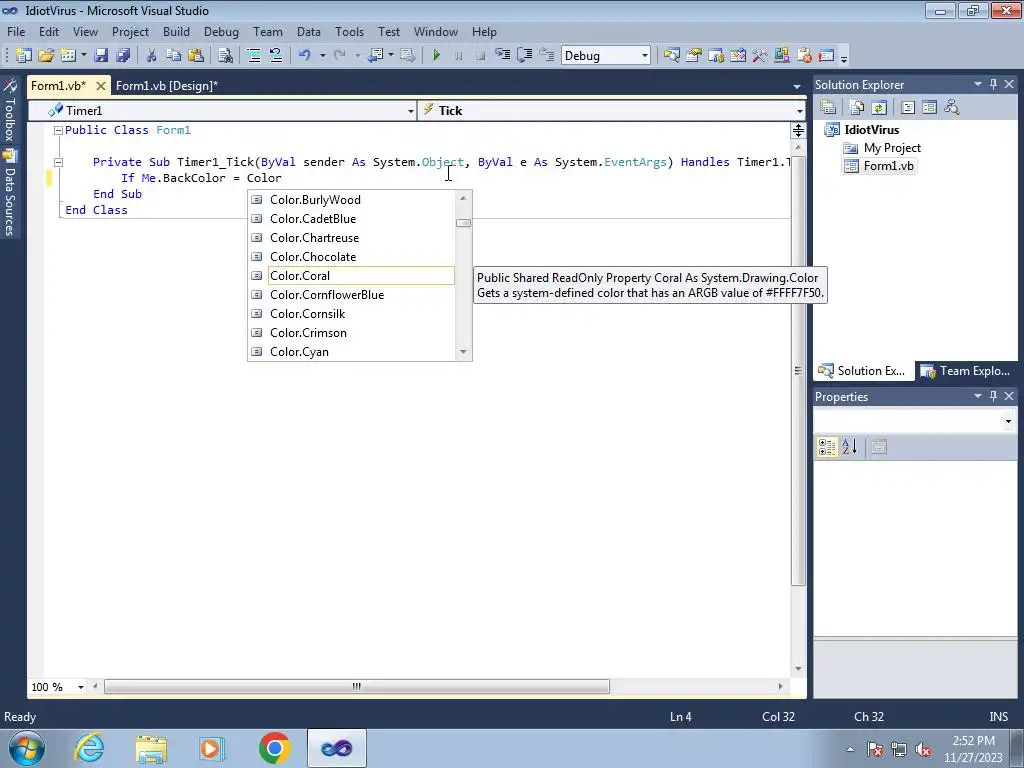1024x768 pixels.
Task: Click the Cut scissors icon
Action: click(152, 56)
